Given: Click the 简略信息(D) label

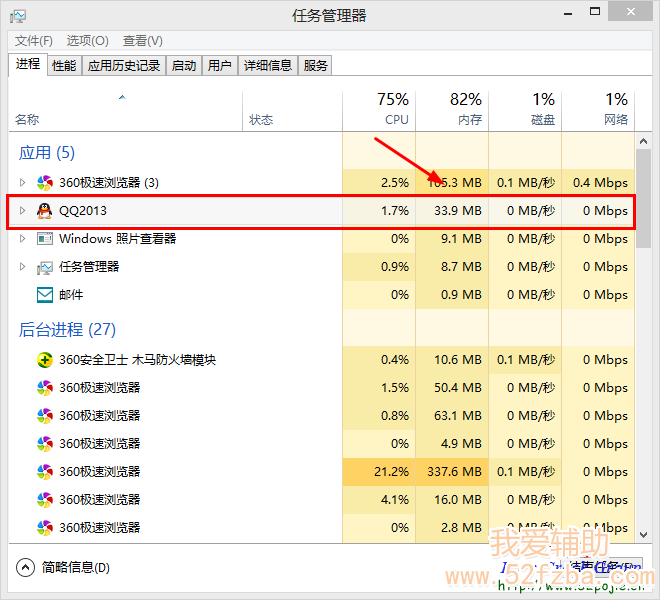Looking at the screenshot, I should click(x=76, y=568).
